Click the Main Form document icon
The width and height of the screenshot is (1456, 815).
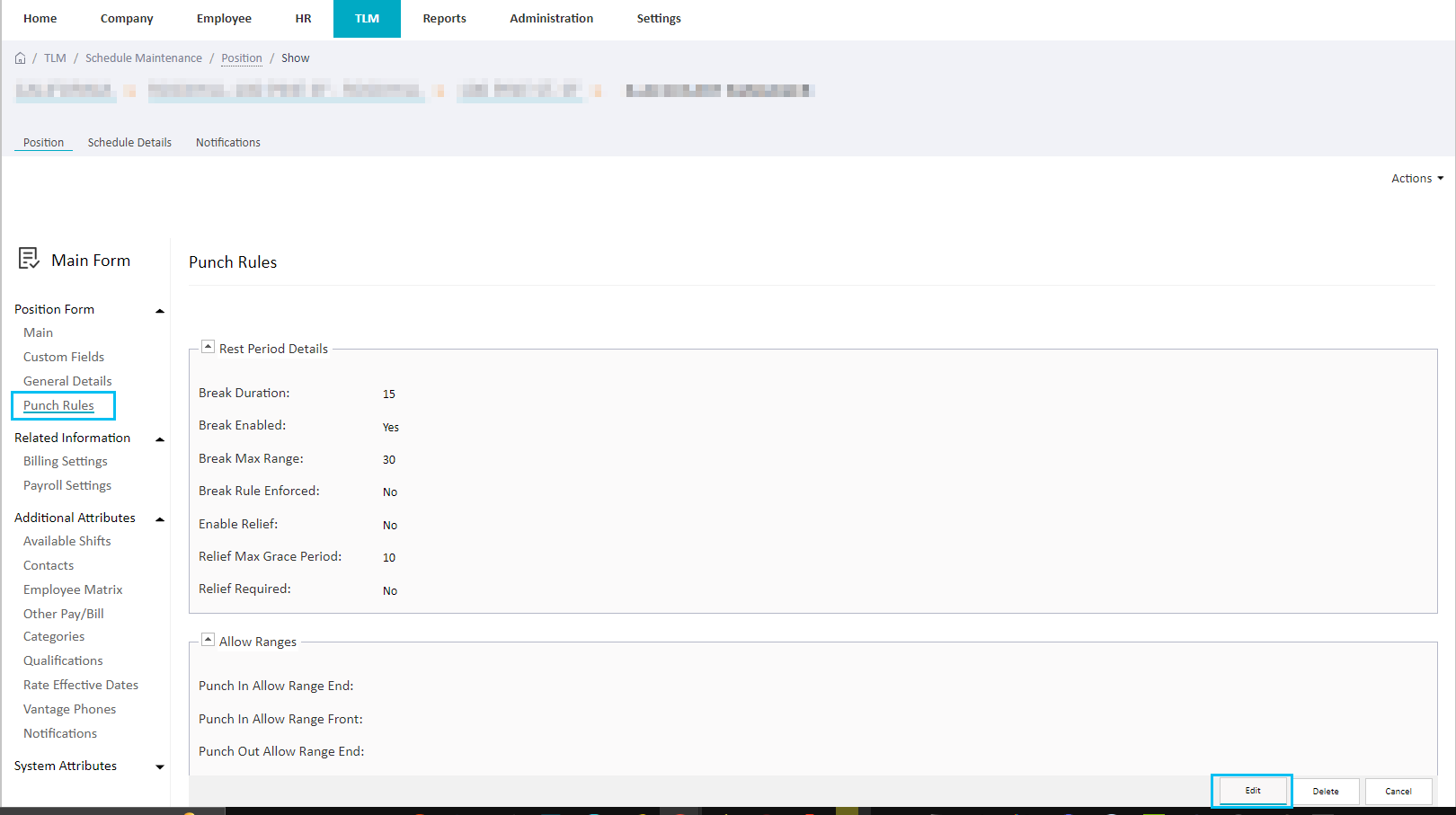[30, 259]
